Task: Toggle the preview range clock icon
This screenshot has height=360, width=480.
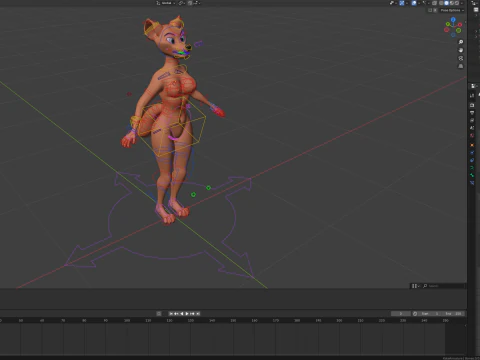Action: [415, 314]
